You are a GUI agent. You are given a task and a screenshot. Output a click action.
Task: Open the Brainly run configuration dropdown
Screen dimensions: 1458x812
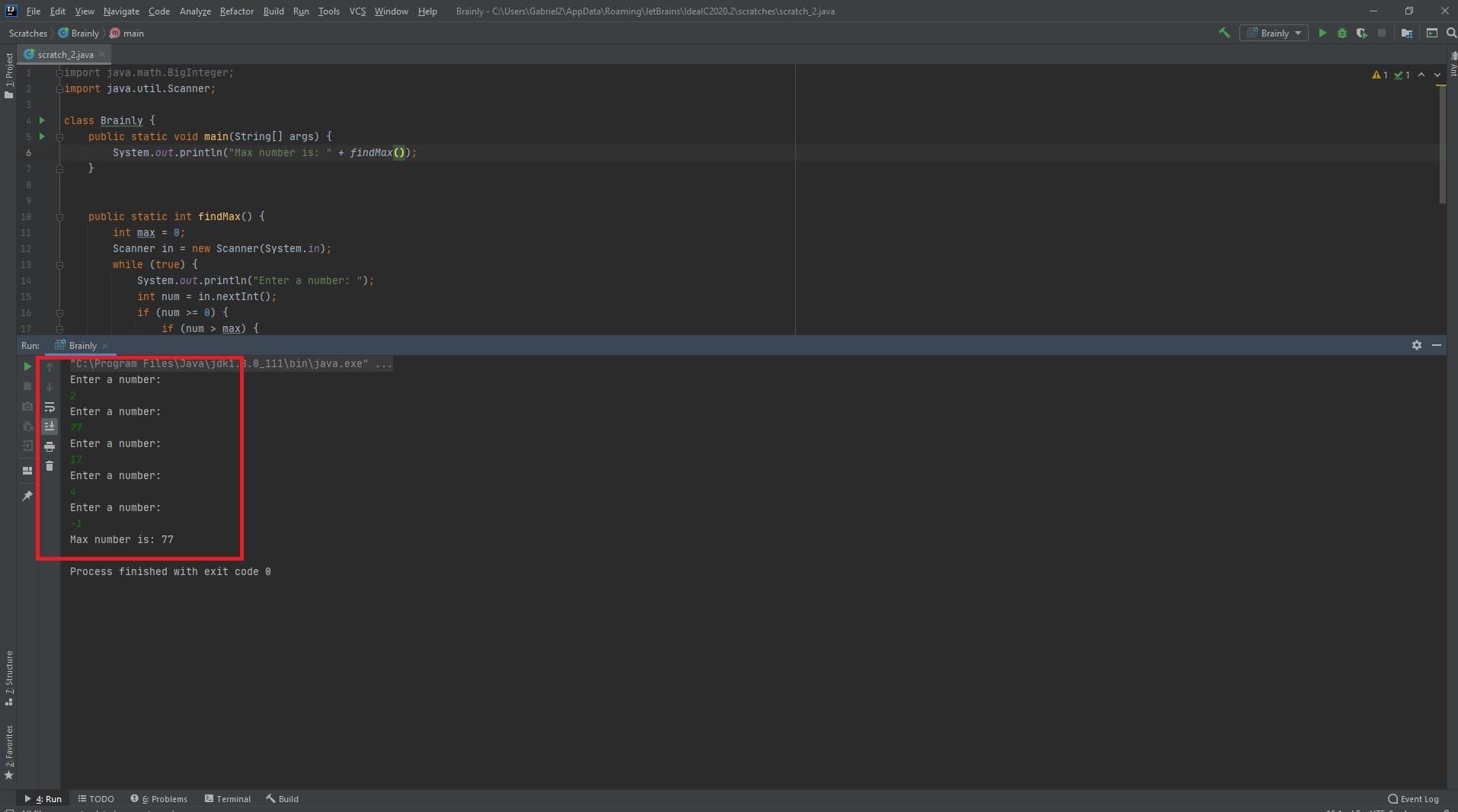click(x=1274, y=33)
